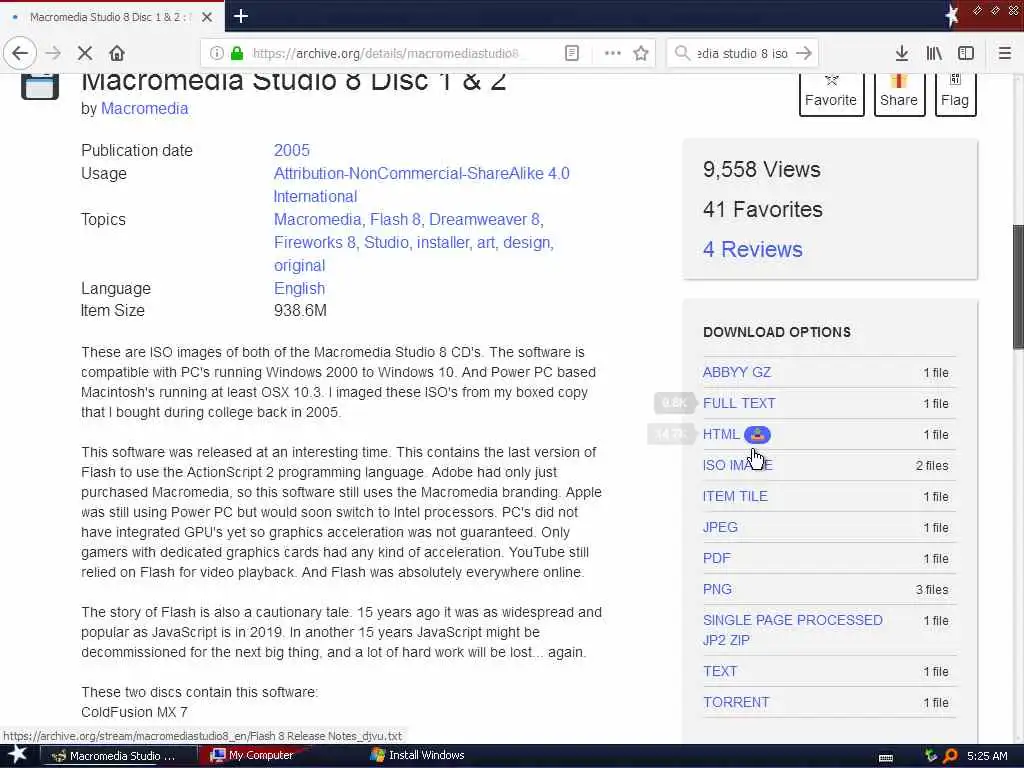The height and width of the screenshot is (768, 1024).
Task: Click the blue download badge next to HTML
Action: point(758,434)
